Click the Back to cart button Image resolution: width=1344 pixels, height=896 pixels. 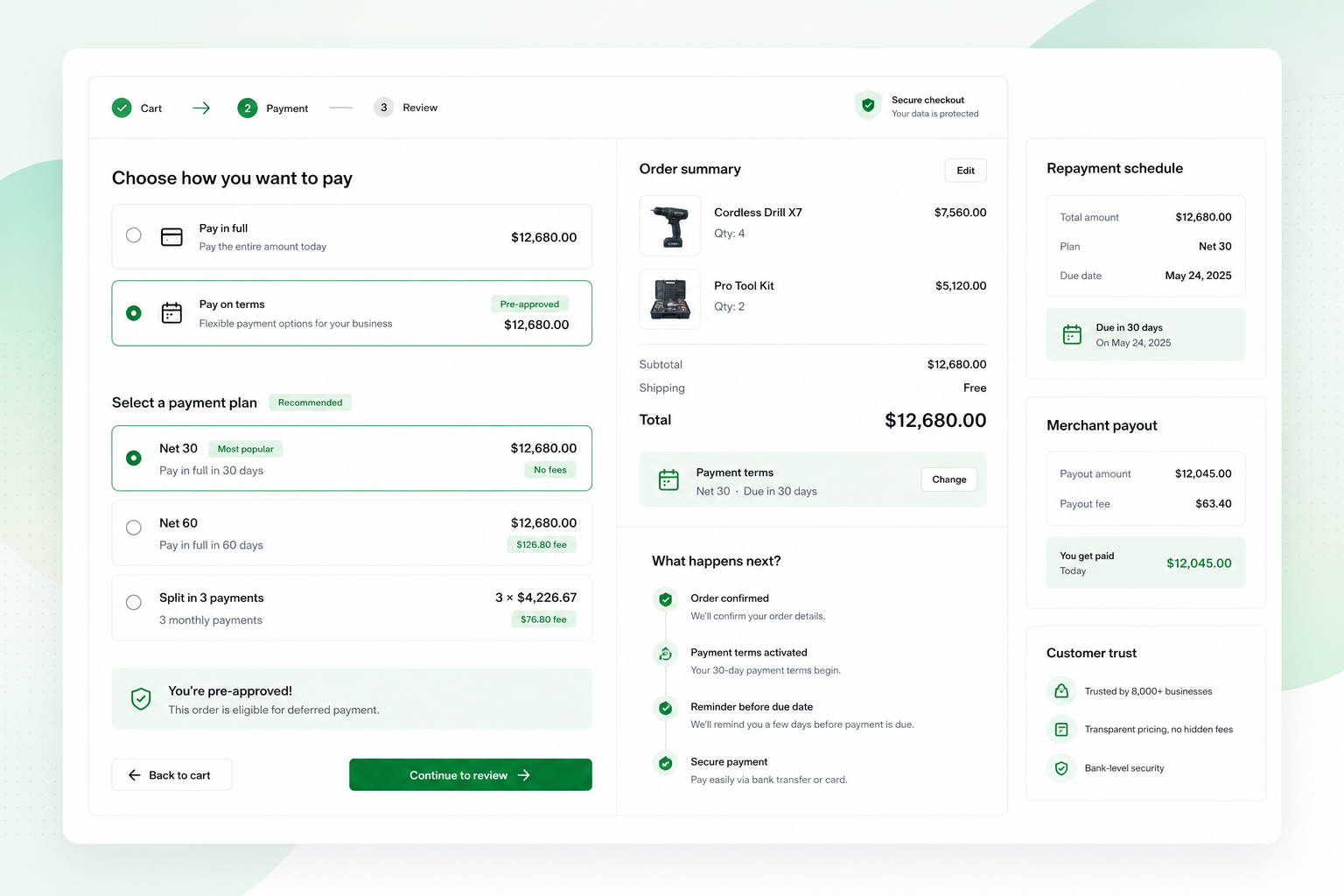coord(171,775)
